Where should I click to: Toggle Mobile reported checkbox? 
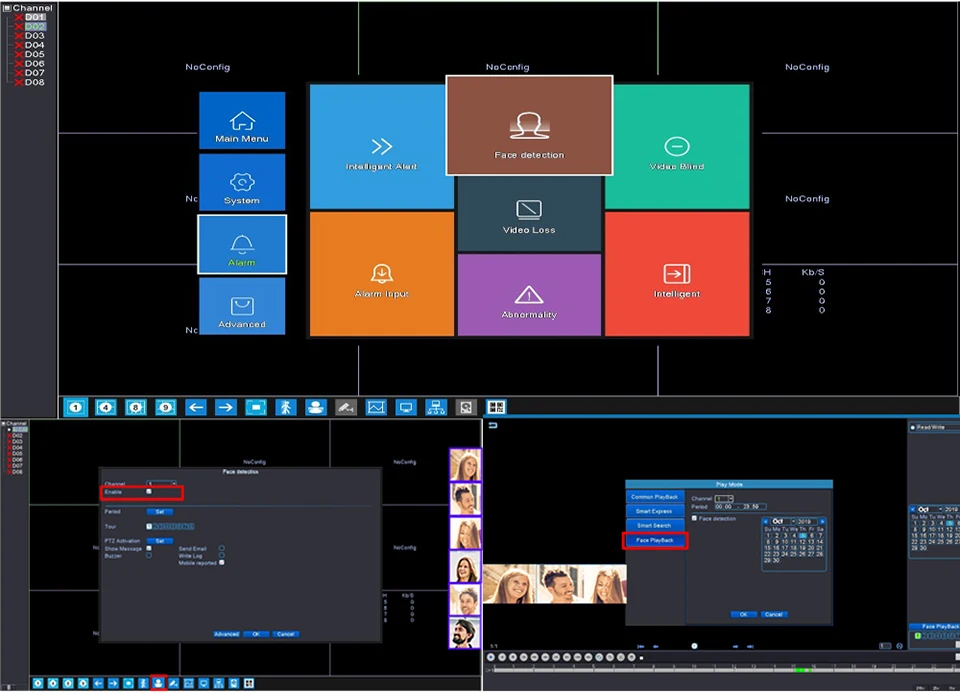[x=222, y=562]
